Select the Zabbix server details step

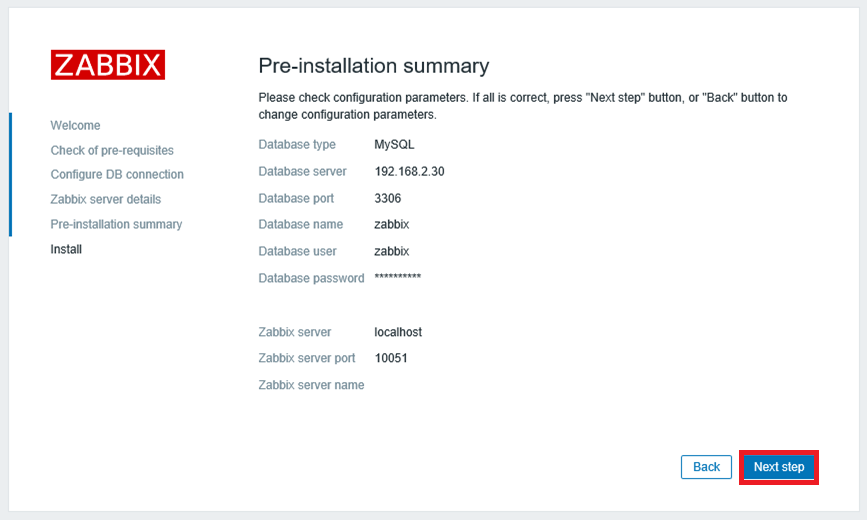105,199
